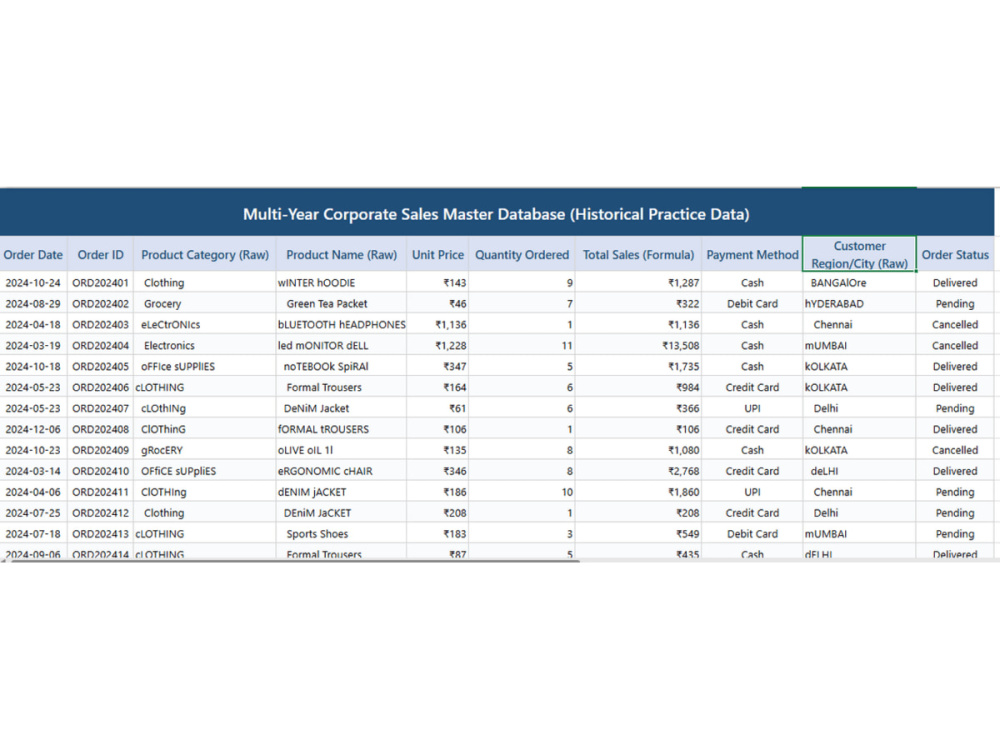Select order ID cell ORD202412
This screenshot has height=750, width=1000.
click(100, 513)
